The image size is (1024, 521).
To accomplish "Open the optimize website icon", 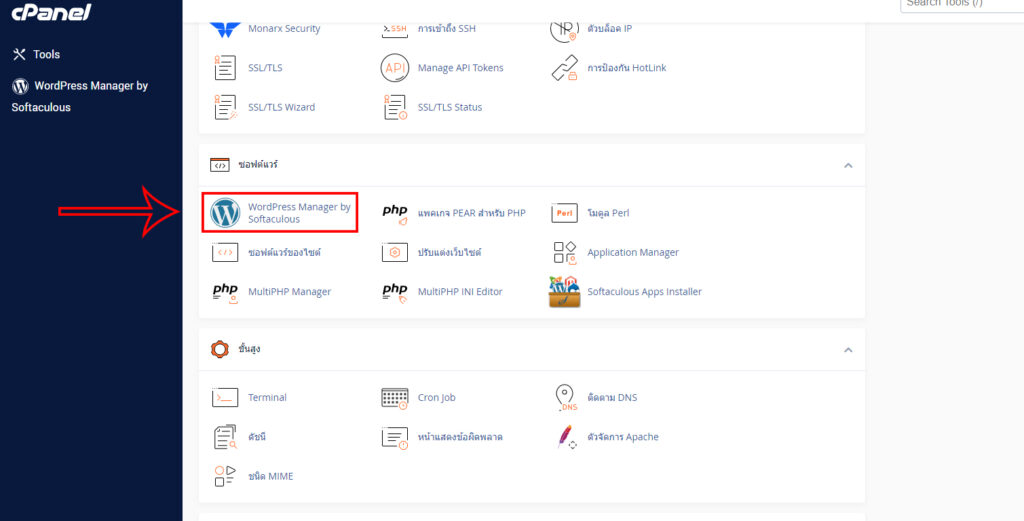I will point(394,252).
